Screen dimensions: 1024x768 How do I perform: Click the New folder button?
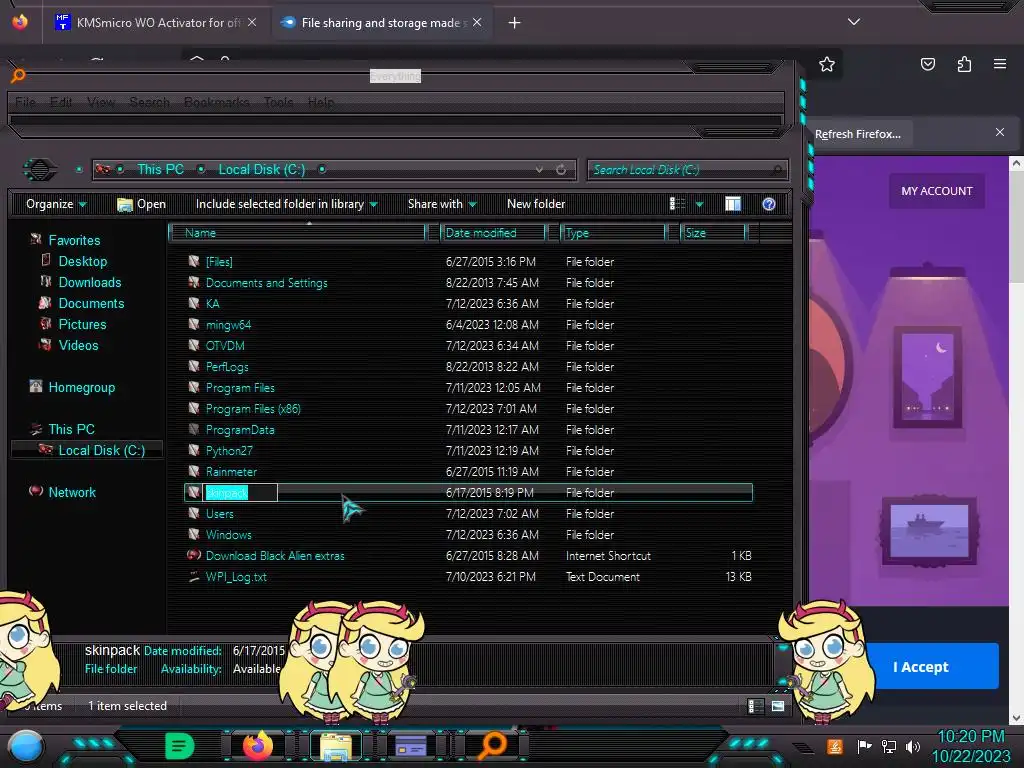pyautogui.click(x=536, y=204)
